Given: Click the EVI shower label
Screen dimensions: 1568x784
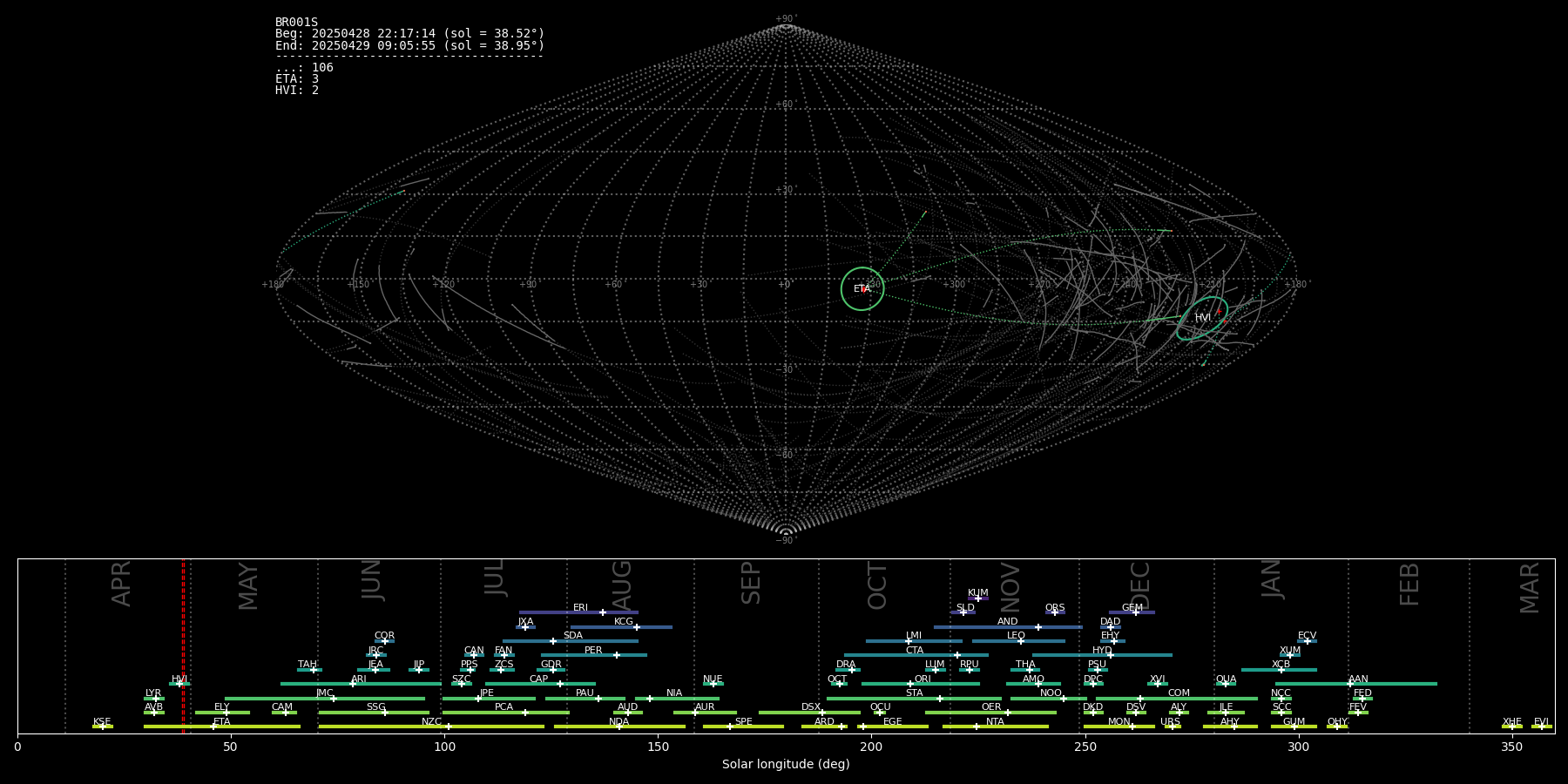Looking at the screenshot, I should 1541,722.
